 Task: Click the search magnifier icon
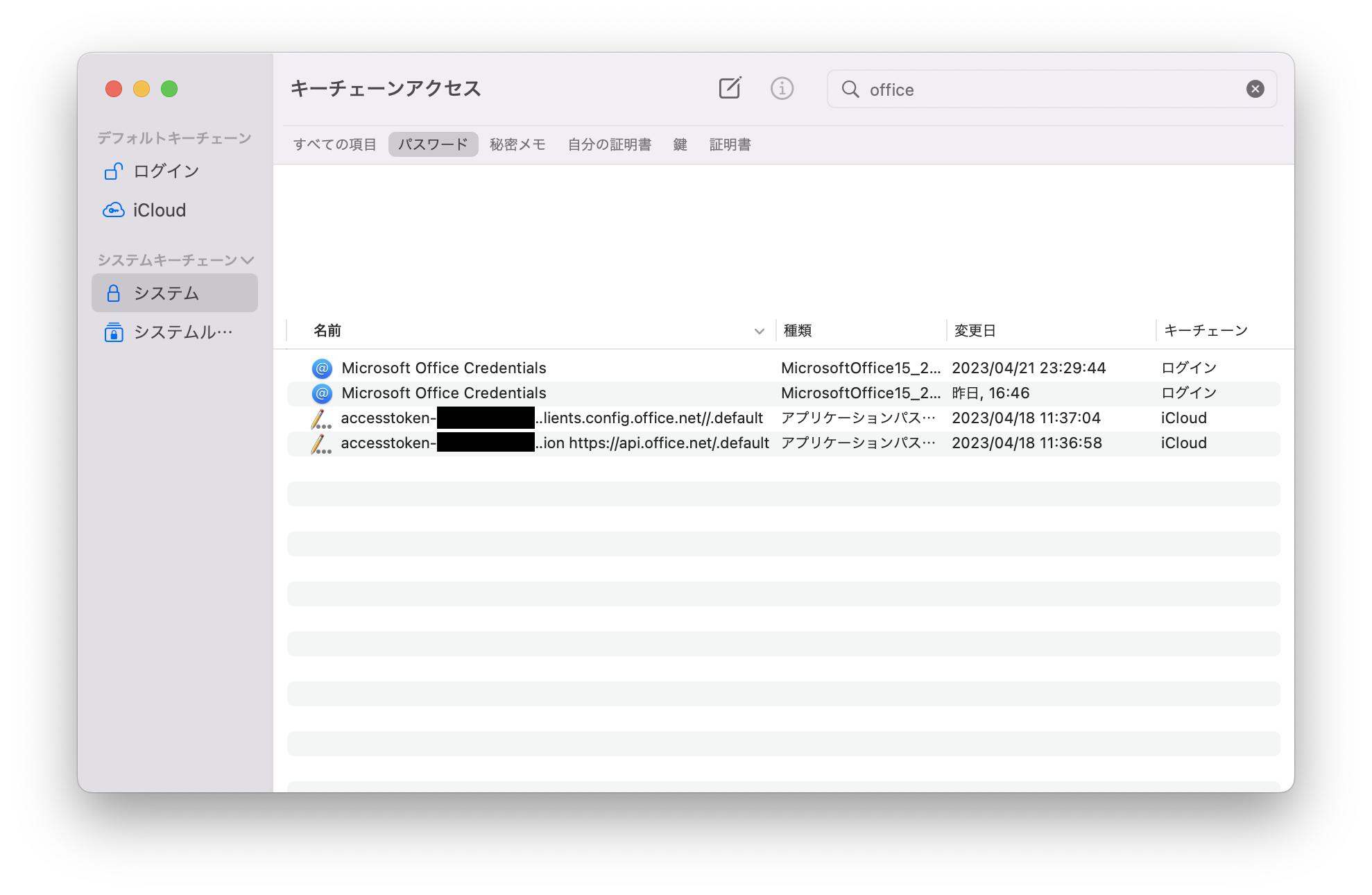point(850,89)
